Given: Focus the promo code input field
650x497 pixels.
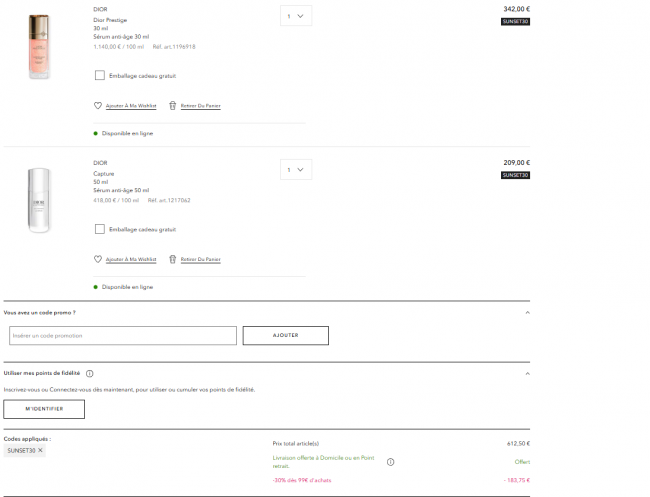Looking at the screenshot, I should [123, 335].
